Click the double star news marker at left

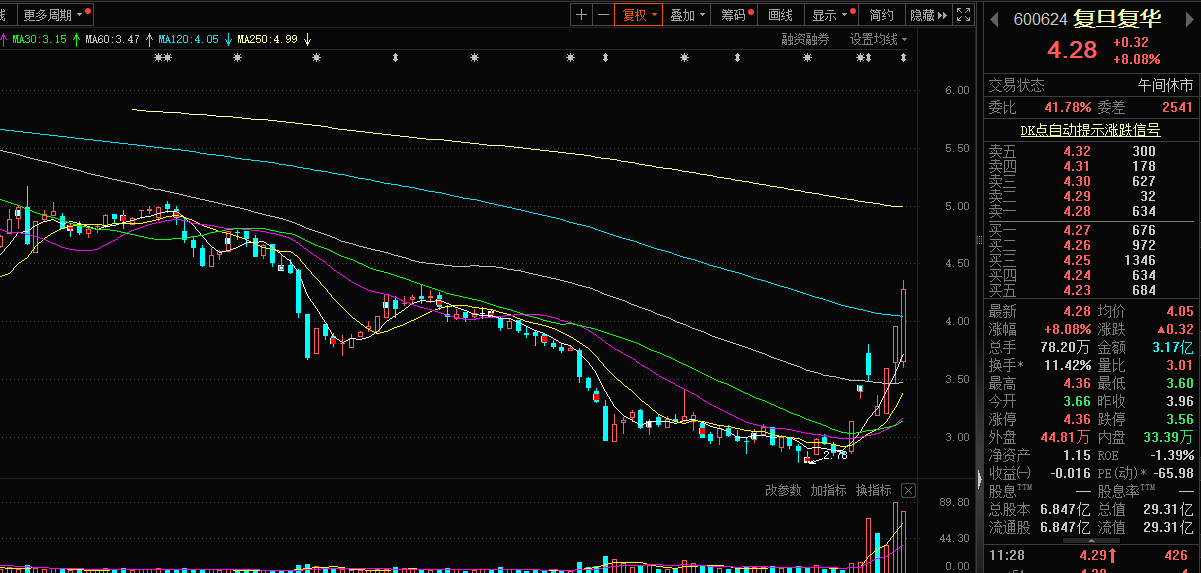(163, 59)
